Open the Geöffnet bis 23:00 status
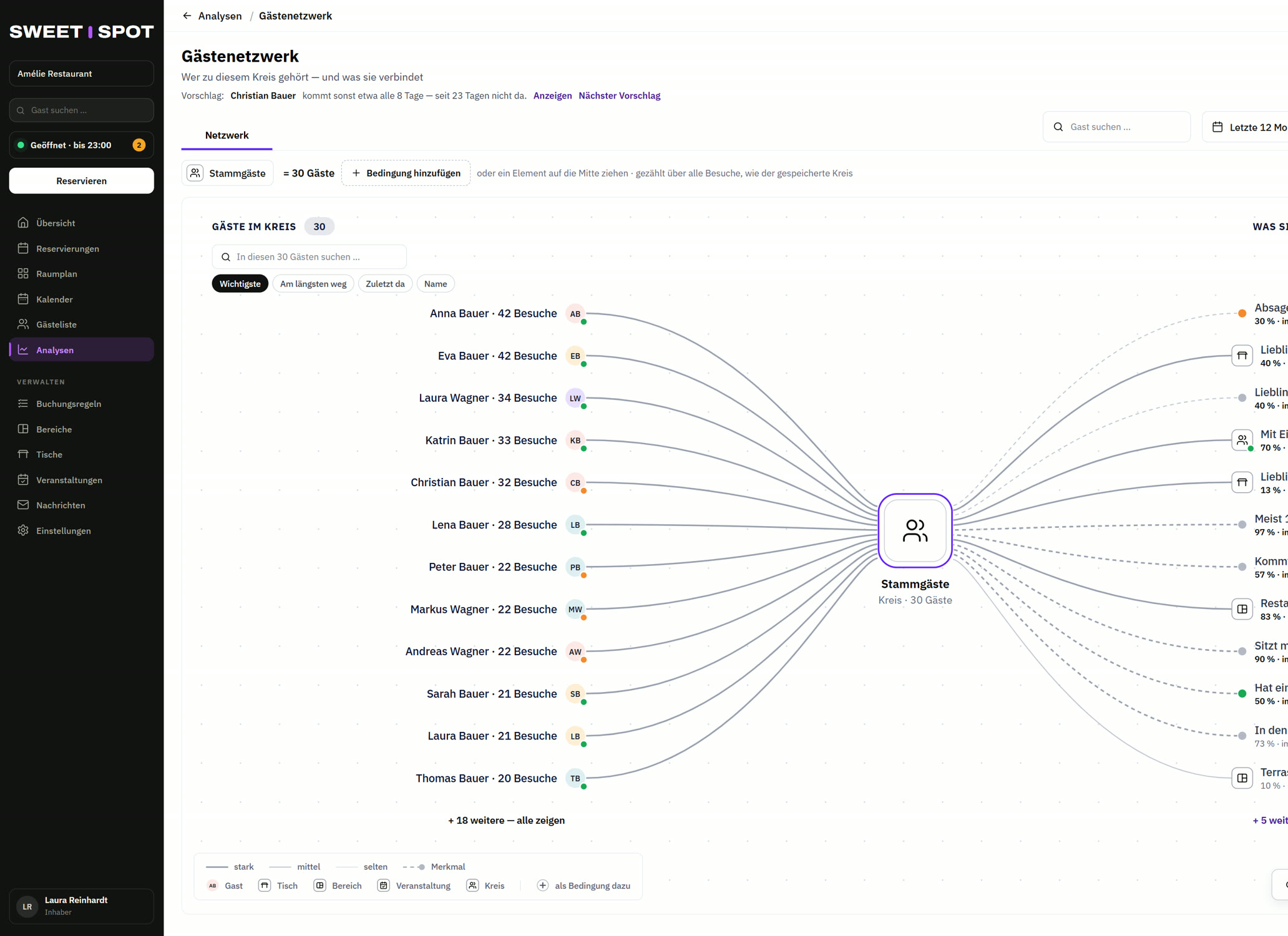1288x936 pixels. 81,145
